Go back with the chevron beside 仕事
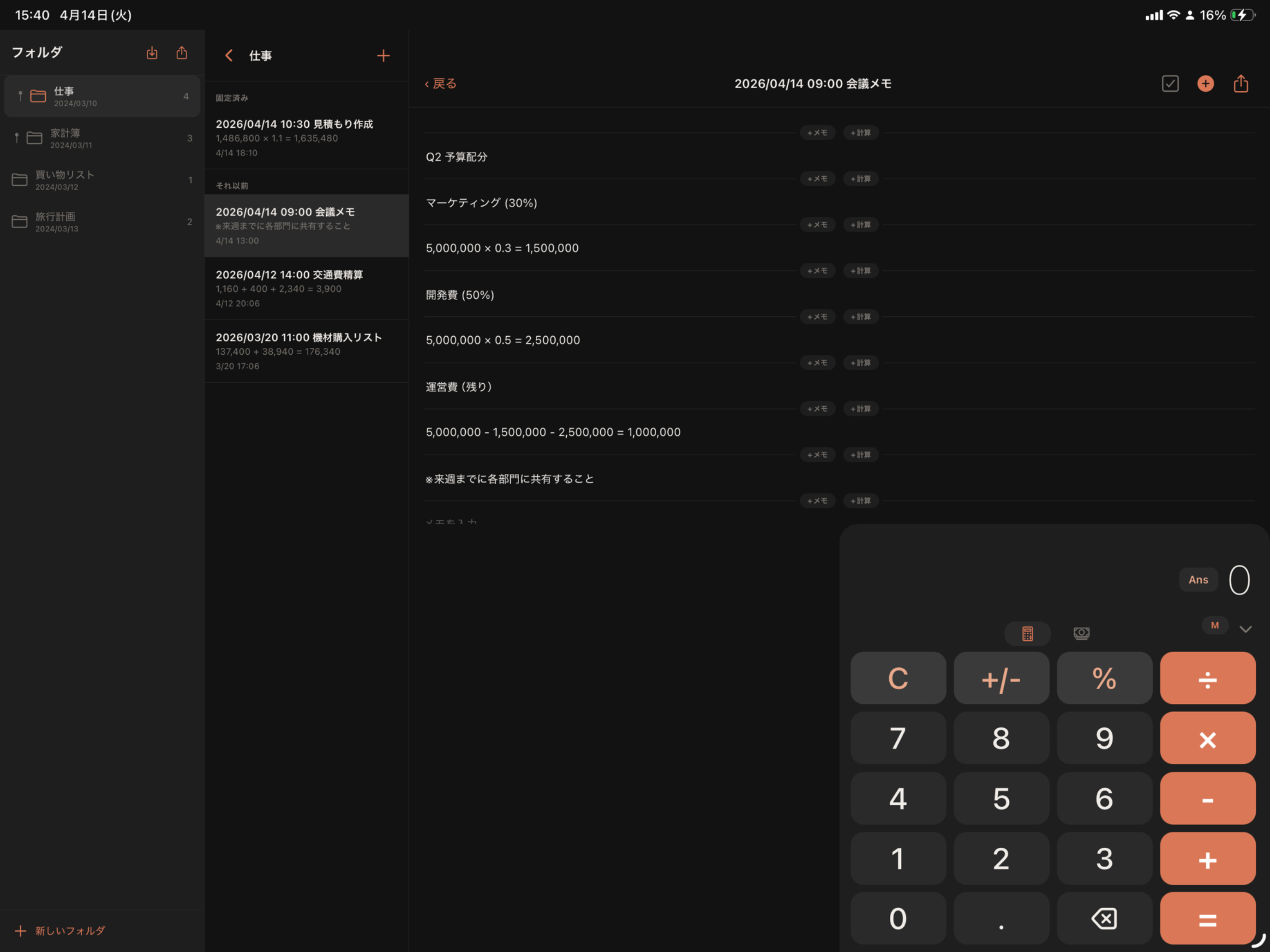The image size is (1270, 952). click(228, 56)
